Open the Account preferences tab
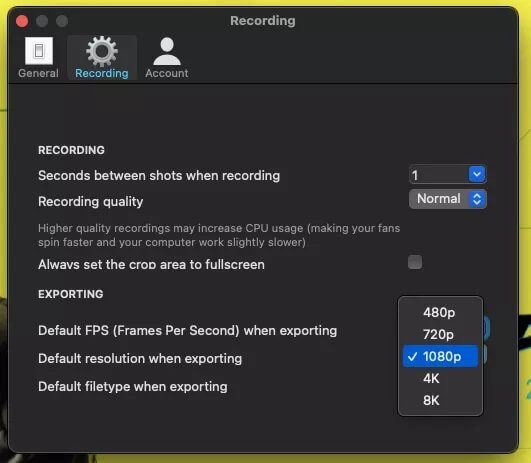Image resolution: width=531 pixels, height=463 pixels. tap(167, 58)
